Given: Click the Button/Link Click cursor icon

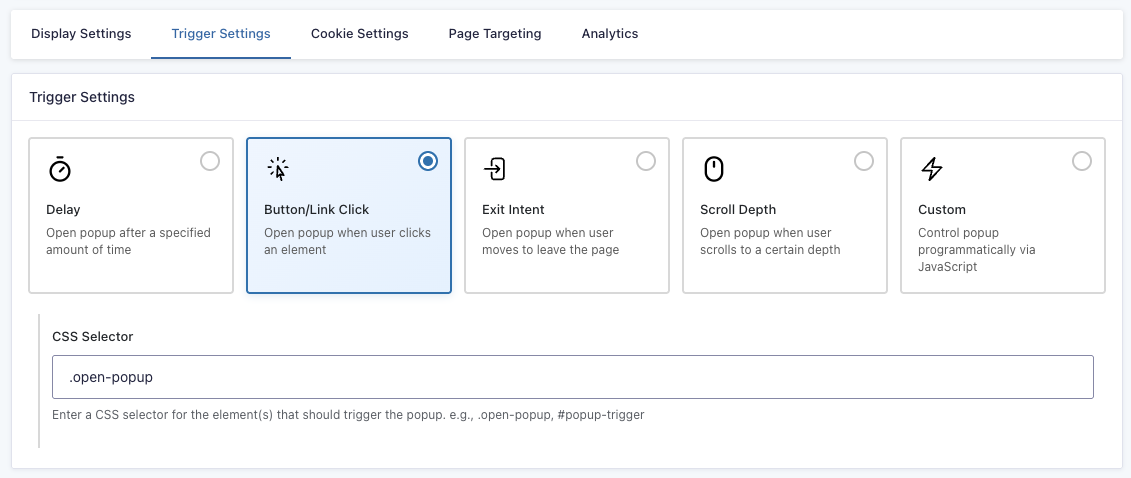Looking at the screenshot, I should (x=278, y=169).
